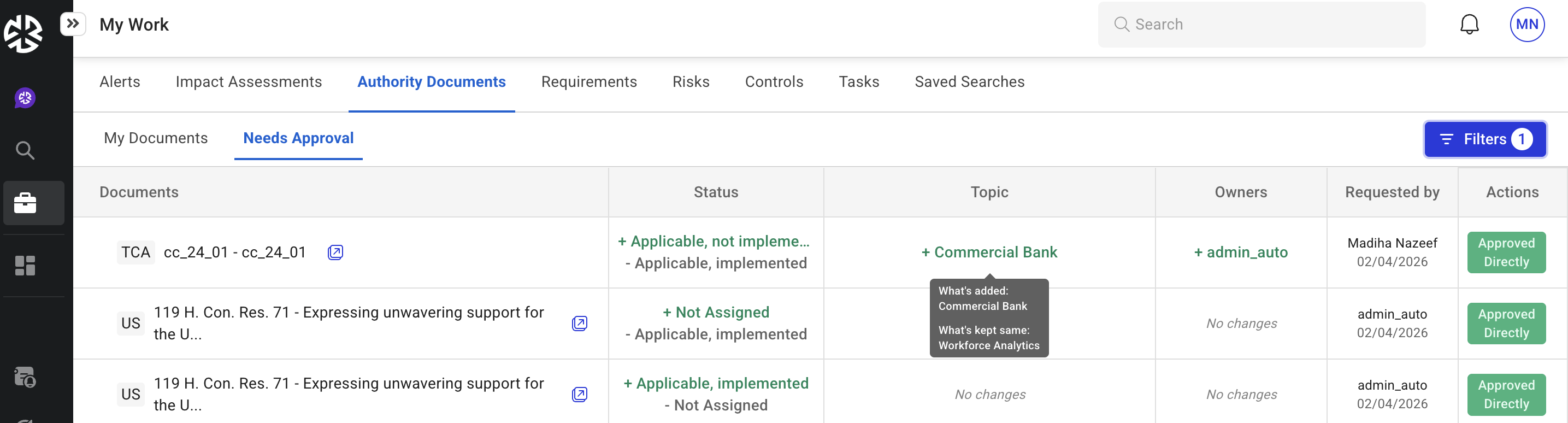Open external link icon for cc_24_01 document
This screenshot has width=1568, height=423.
point(335,252)
